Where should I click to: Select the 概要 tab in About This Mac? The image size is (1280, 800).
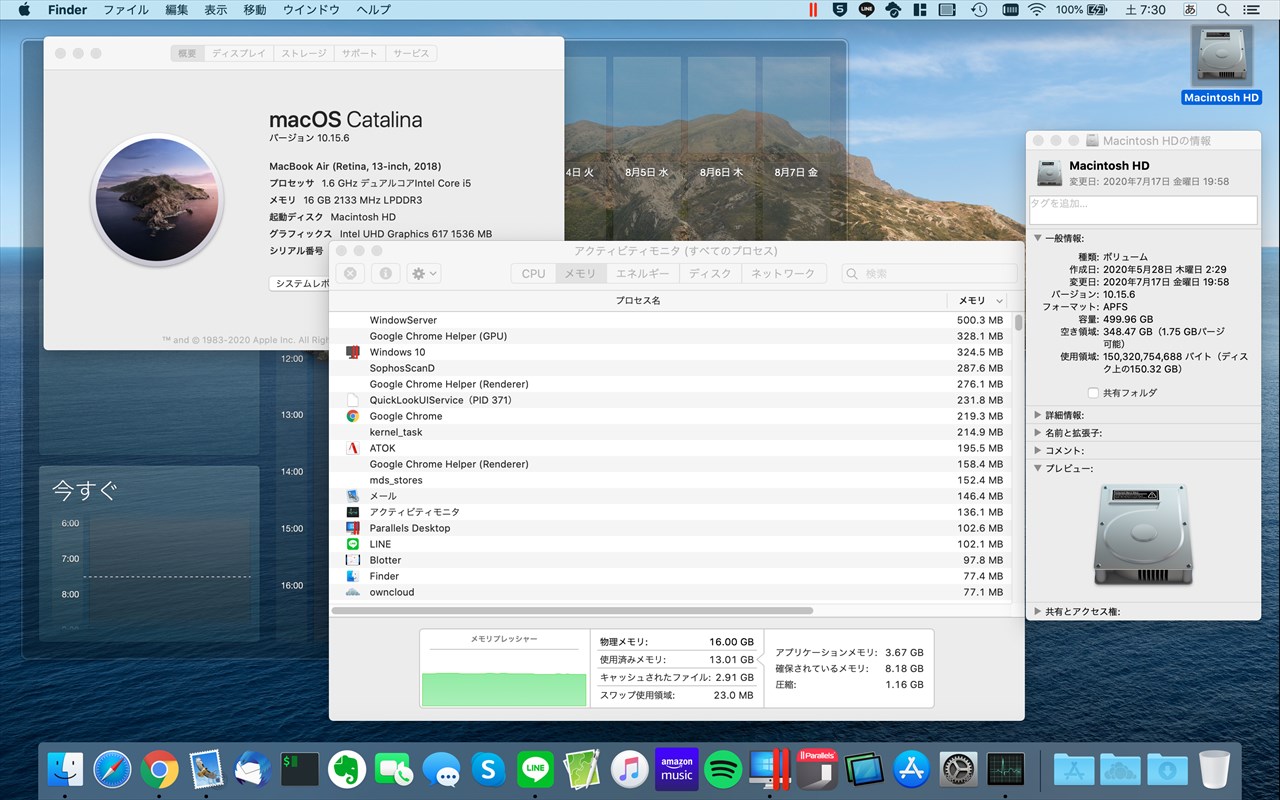coord(187,53)
